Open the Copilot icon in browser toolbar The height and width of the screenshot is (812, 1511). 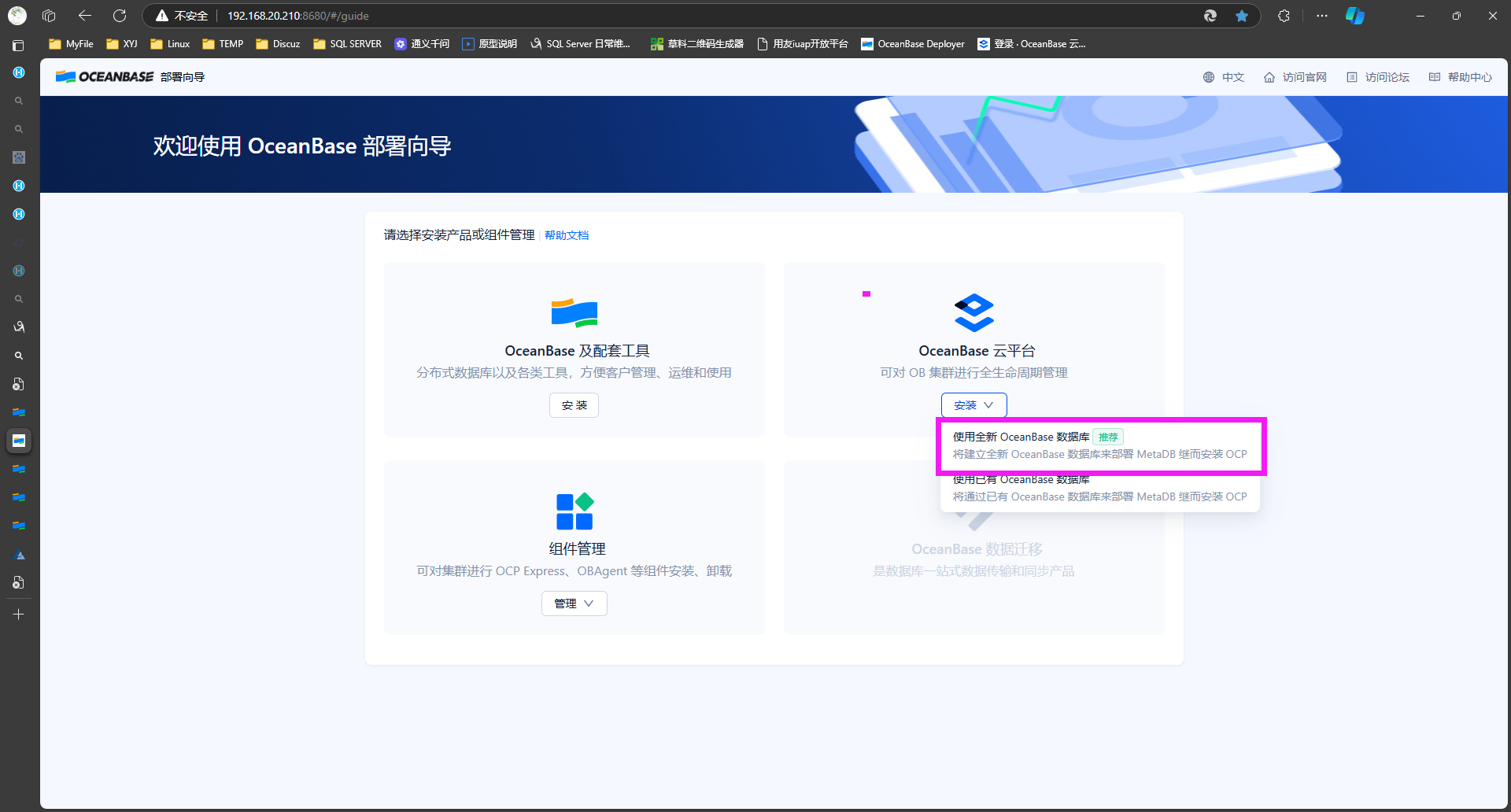pyautogui.click(x=1354, y=16)
